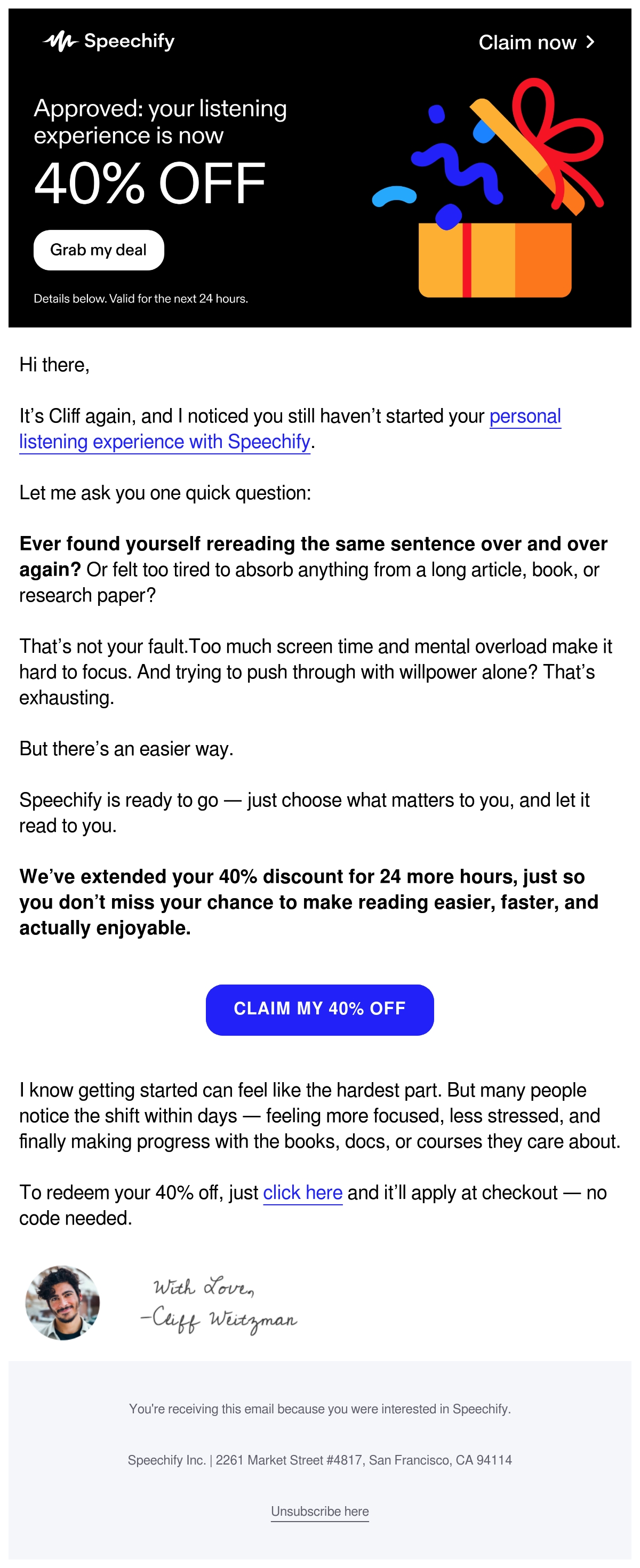
Task: Click the Valid for next 24 hours note
Action: tap(141, 298)
